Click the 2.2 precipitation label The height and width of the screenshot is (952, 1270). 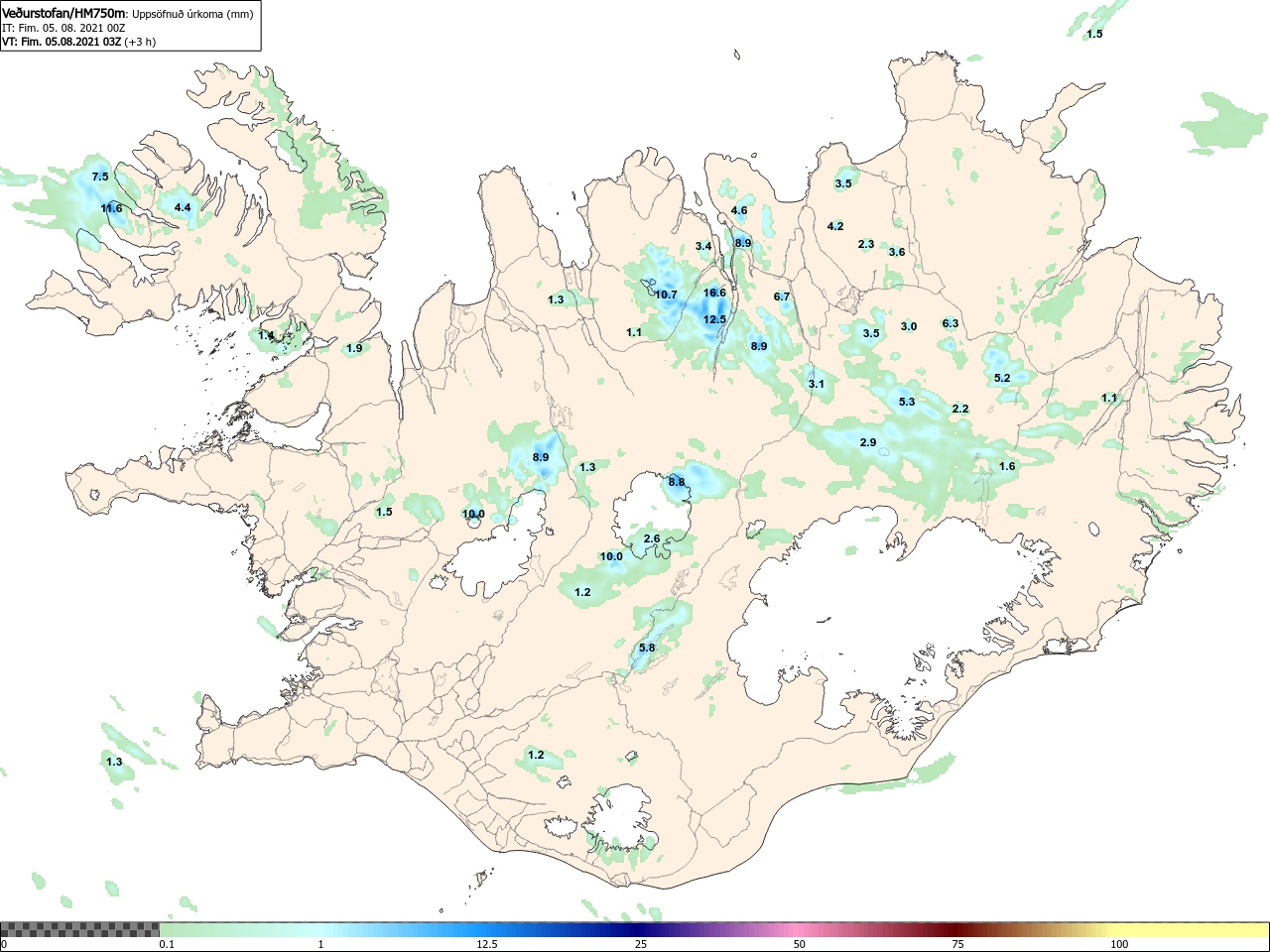click(960, 409)
